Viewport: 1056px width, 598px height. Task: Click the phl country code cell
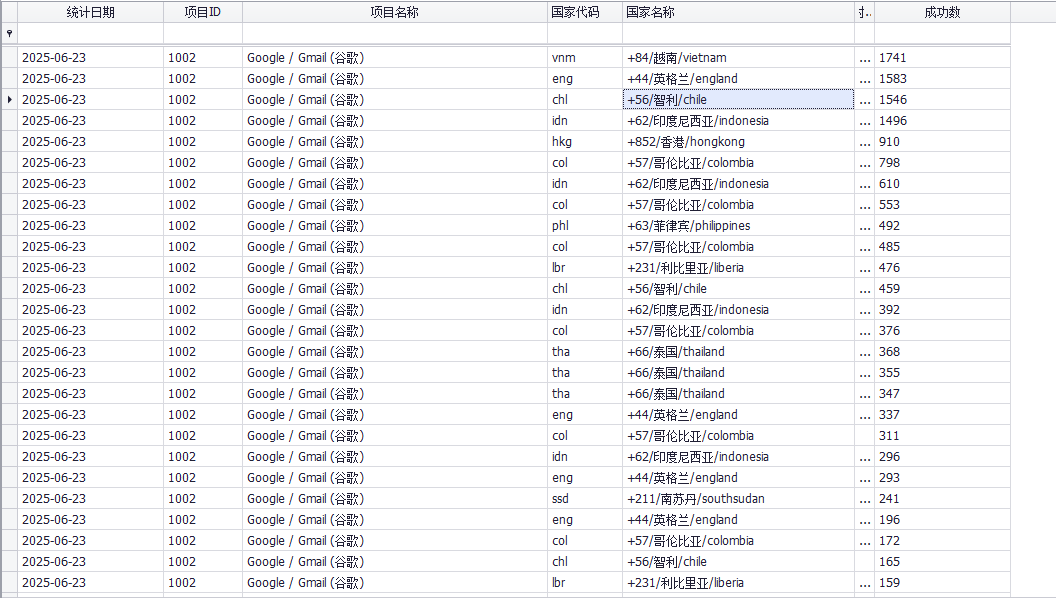pos(585,226)
